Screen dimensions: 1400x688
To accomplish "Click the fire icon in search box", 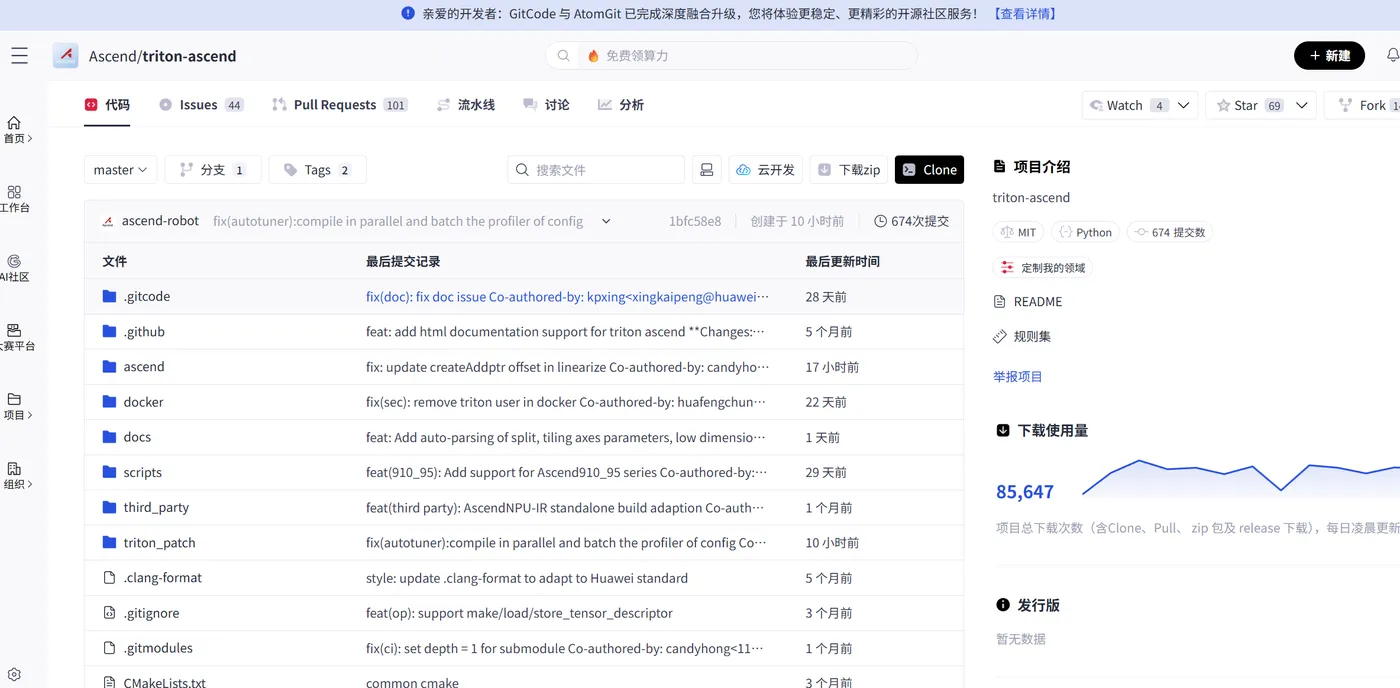I will pyautogui.click(x=593, y=56).
